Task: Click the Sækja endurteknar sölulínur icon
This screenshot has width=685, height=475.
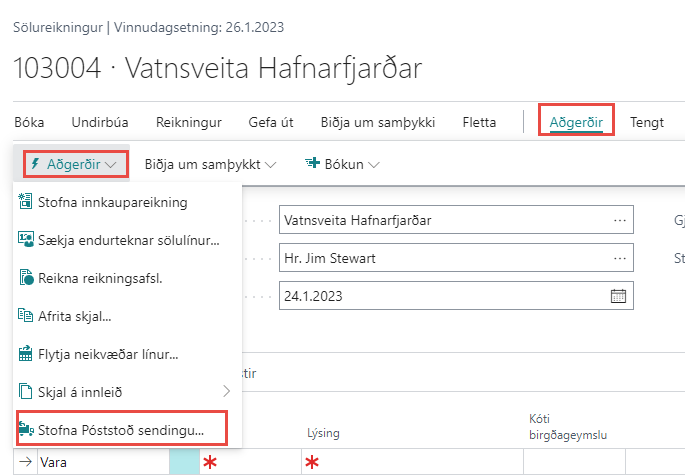Action: [x=27, y=240]
